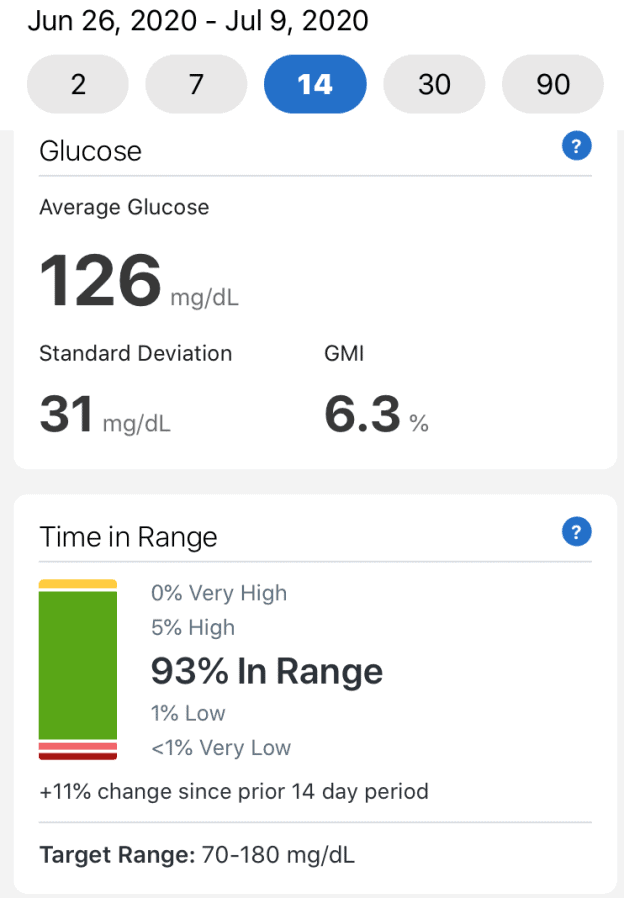Switch to the 90 day range
The image size is (624, 898).
coord(552,84)
